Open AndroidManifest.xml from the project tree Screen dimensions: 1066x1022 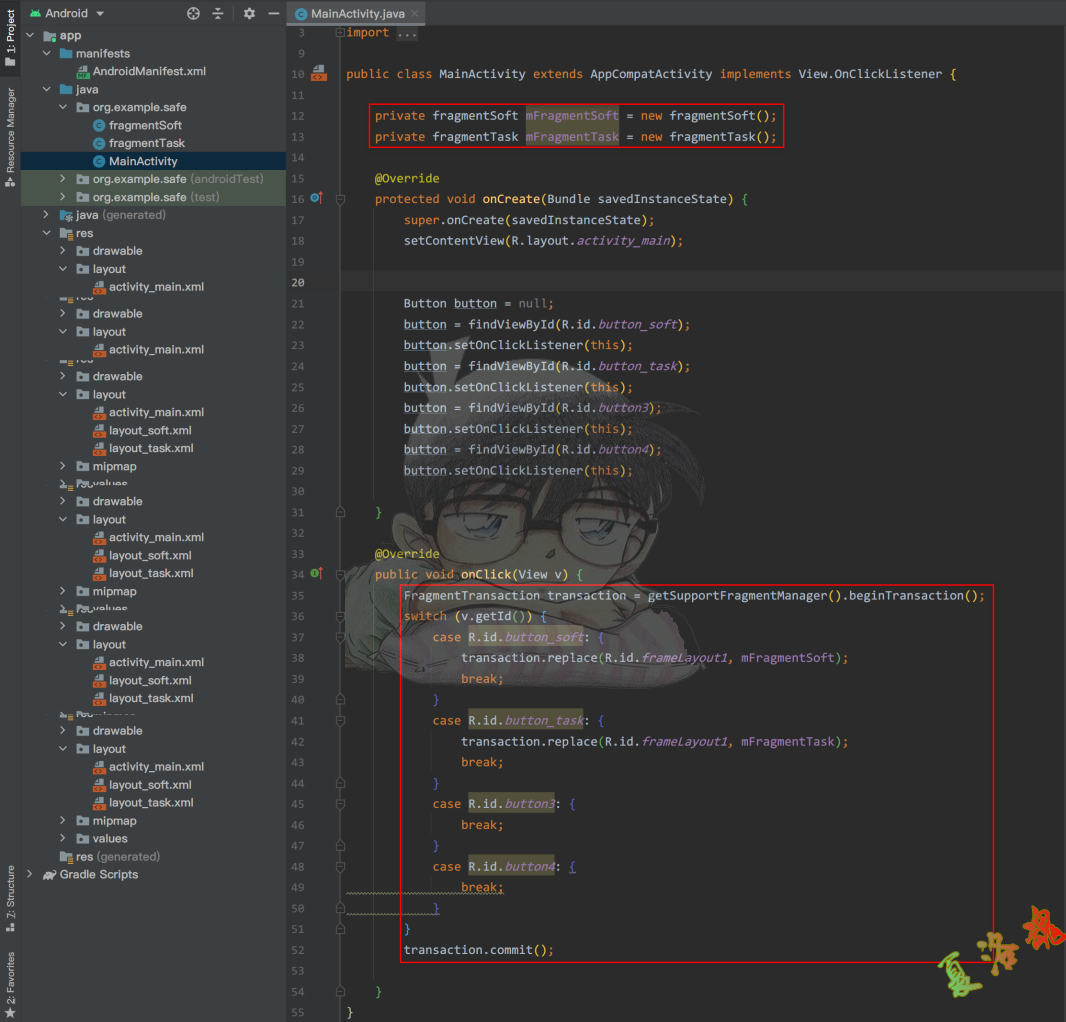[149, 71]
